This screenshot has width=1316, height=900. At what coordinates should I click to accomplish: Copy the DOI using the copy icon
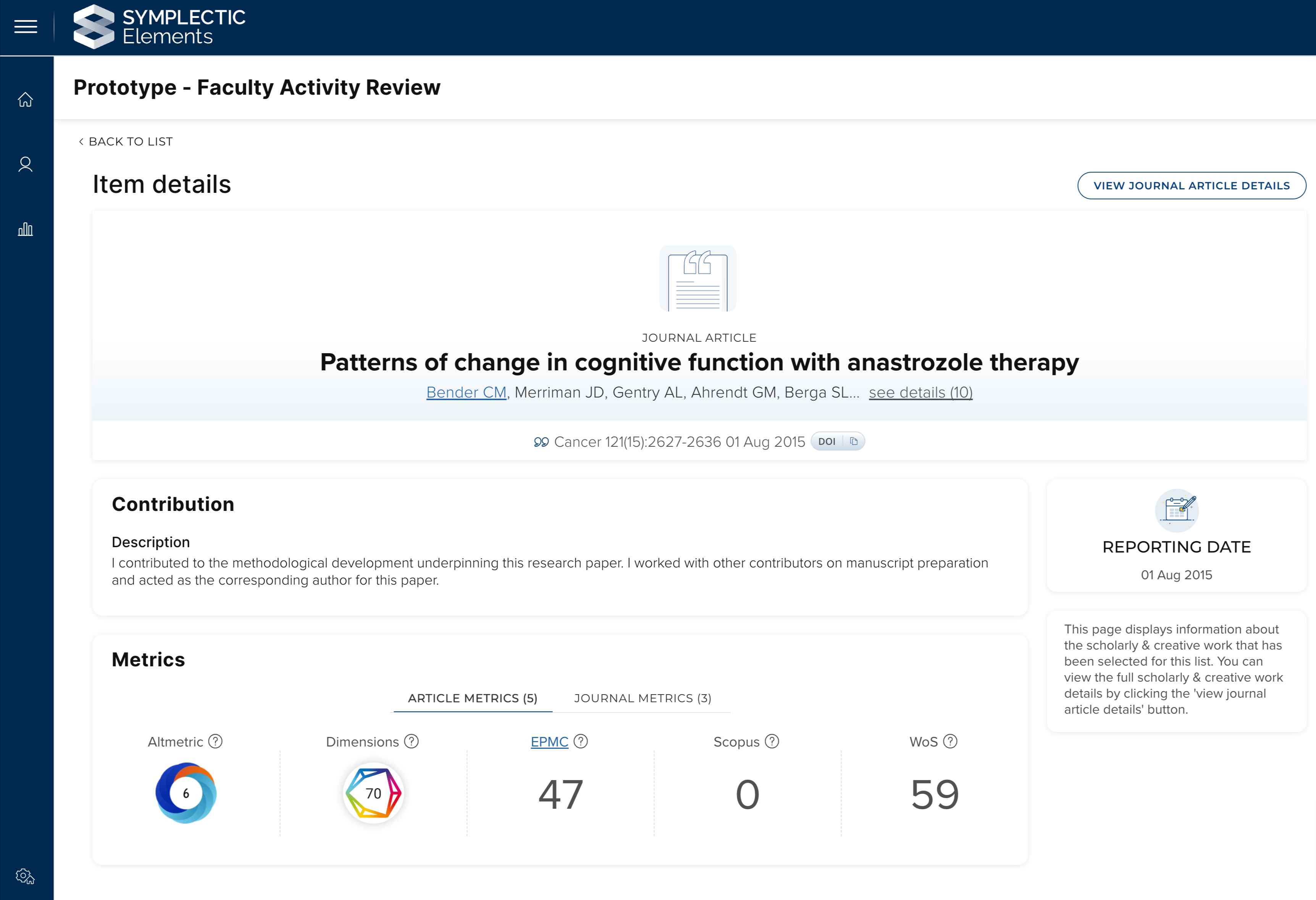click(x=853, y=441)
